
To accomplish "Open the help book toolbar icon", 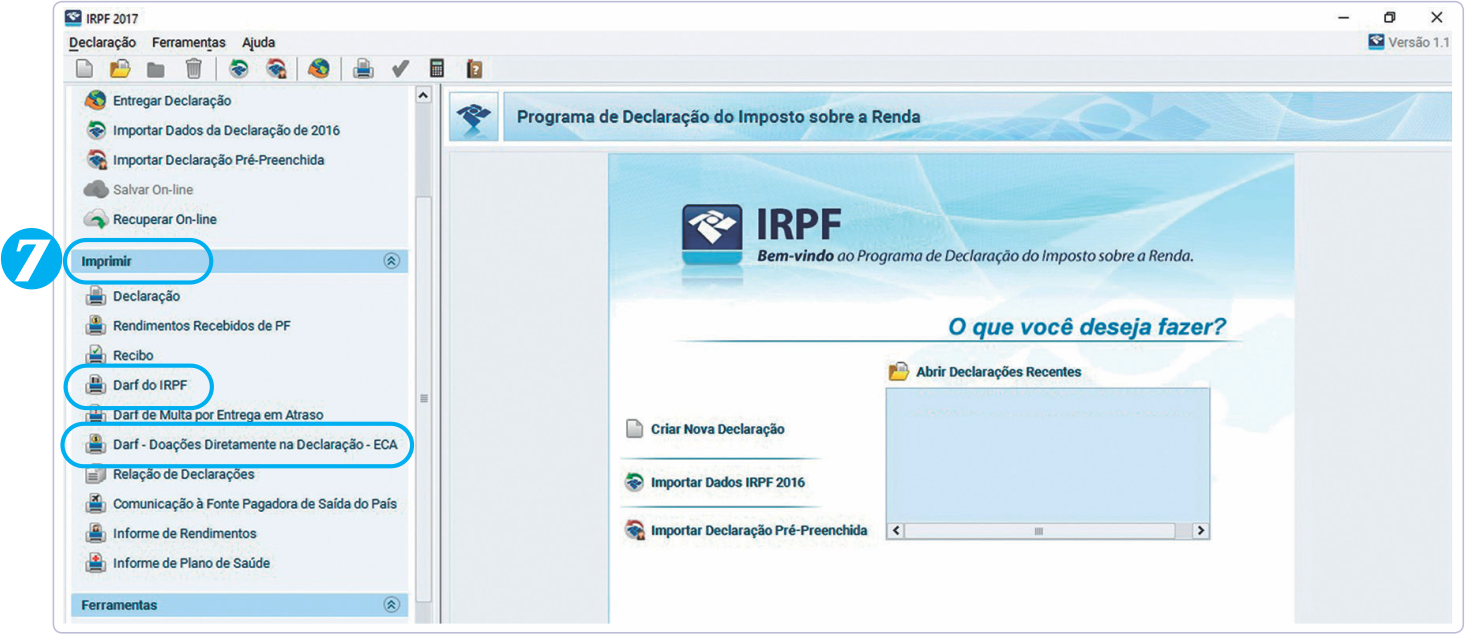I will [475, 69].
